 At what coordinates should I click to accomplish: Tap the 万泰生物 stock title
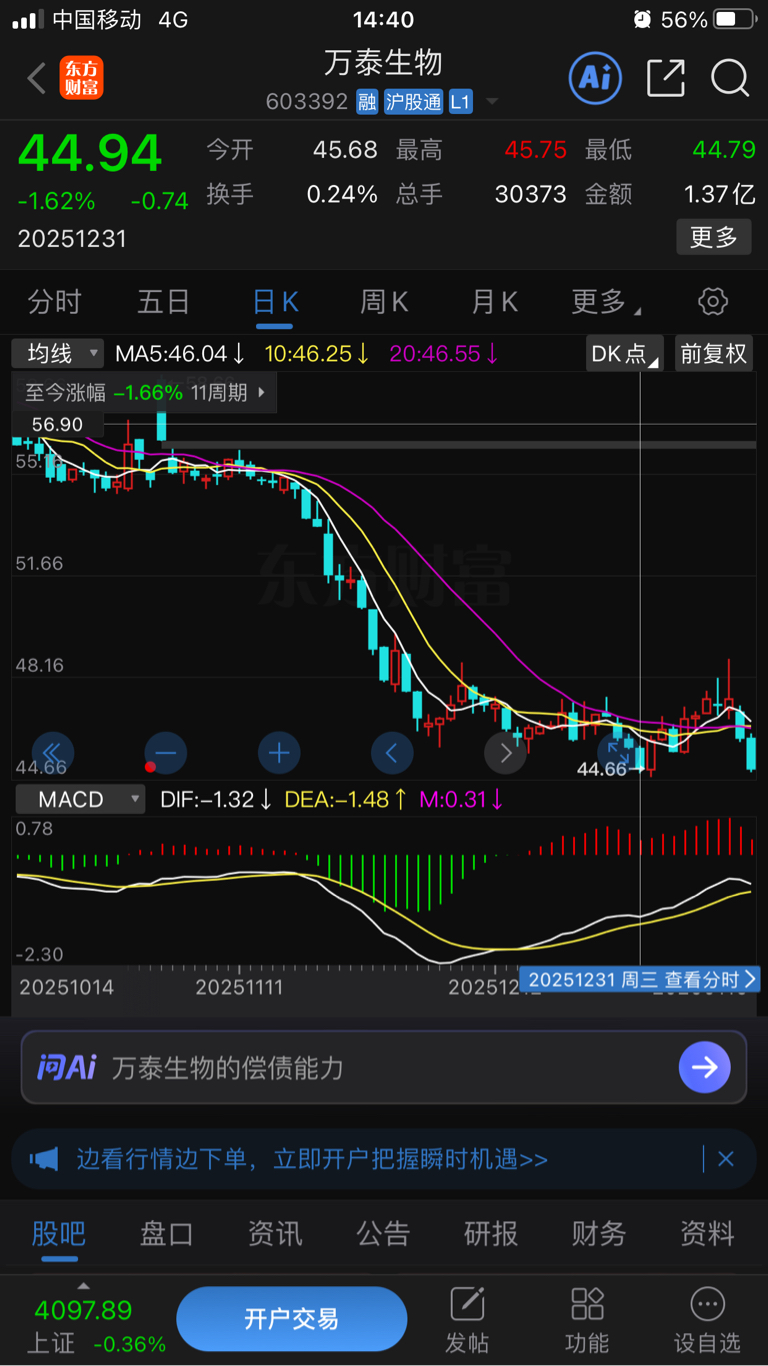(x=383, y=63)
